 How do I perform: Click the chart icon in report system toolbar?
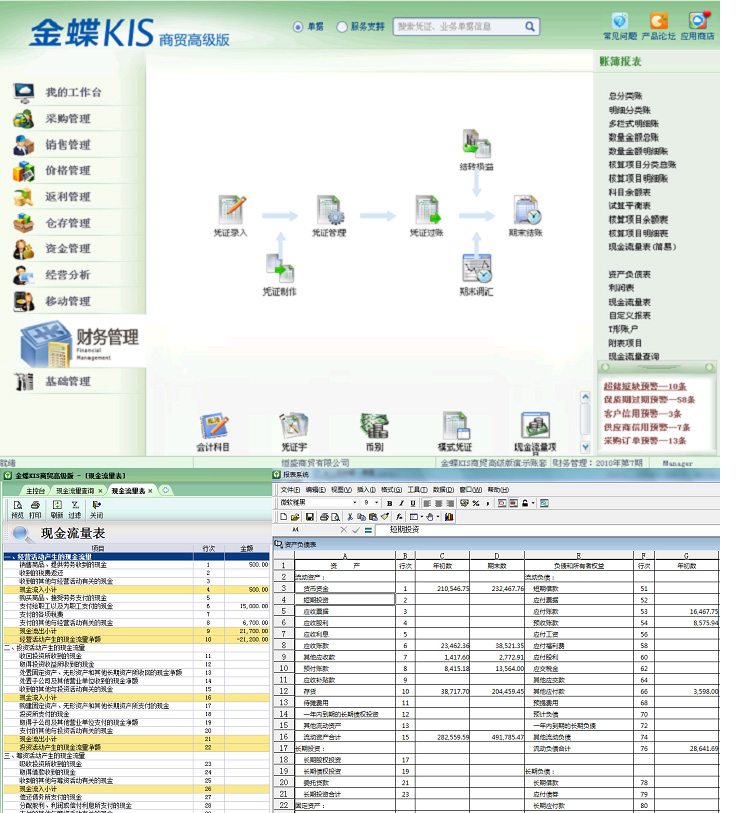tap(449, 517)
